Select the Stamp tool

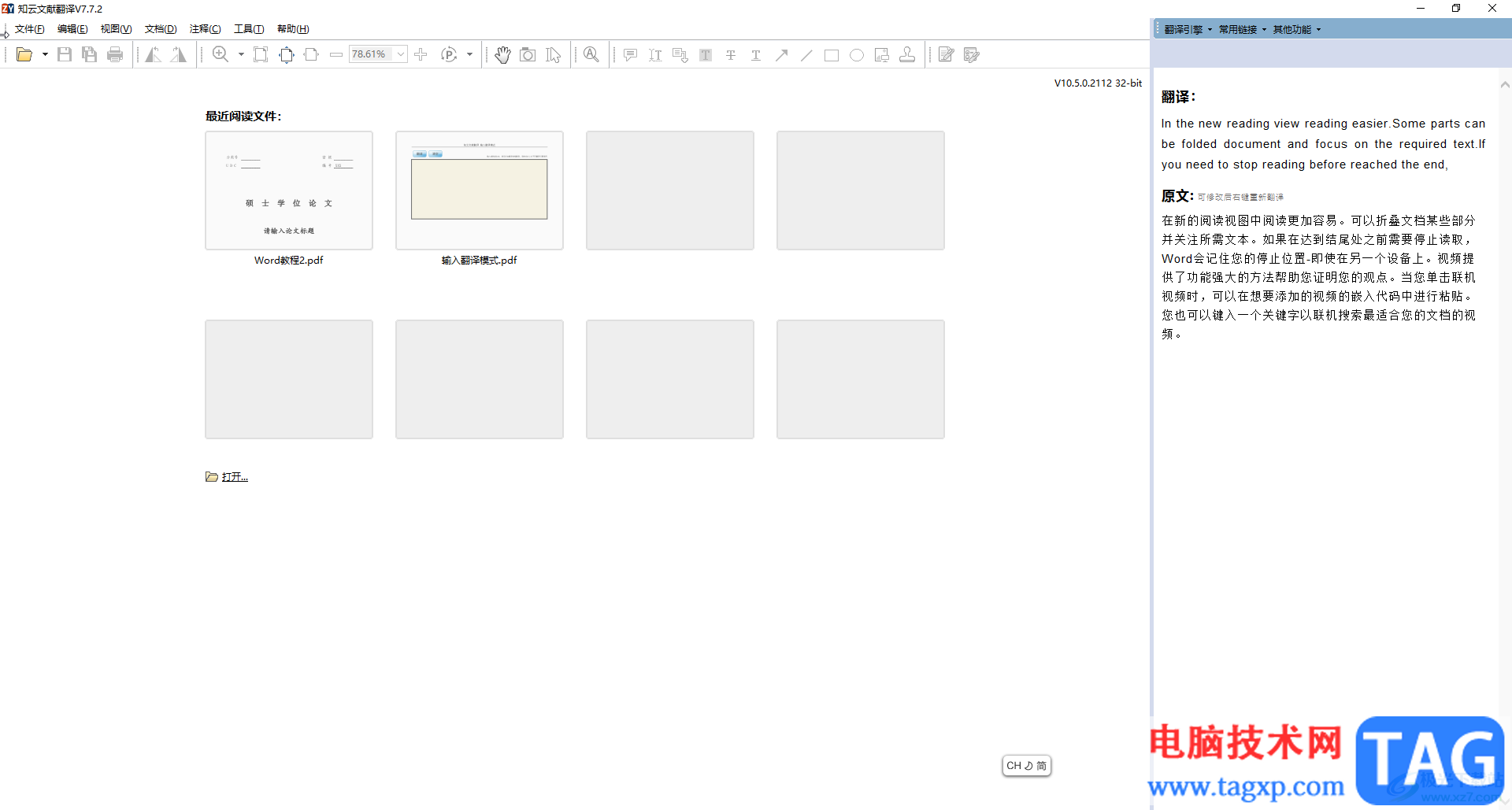907,54
